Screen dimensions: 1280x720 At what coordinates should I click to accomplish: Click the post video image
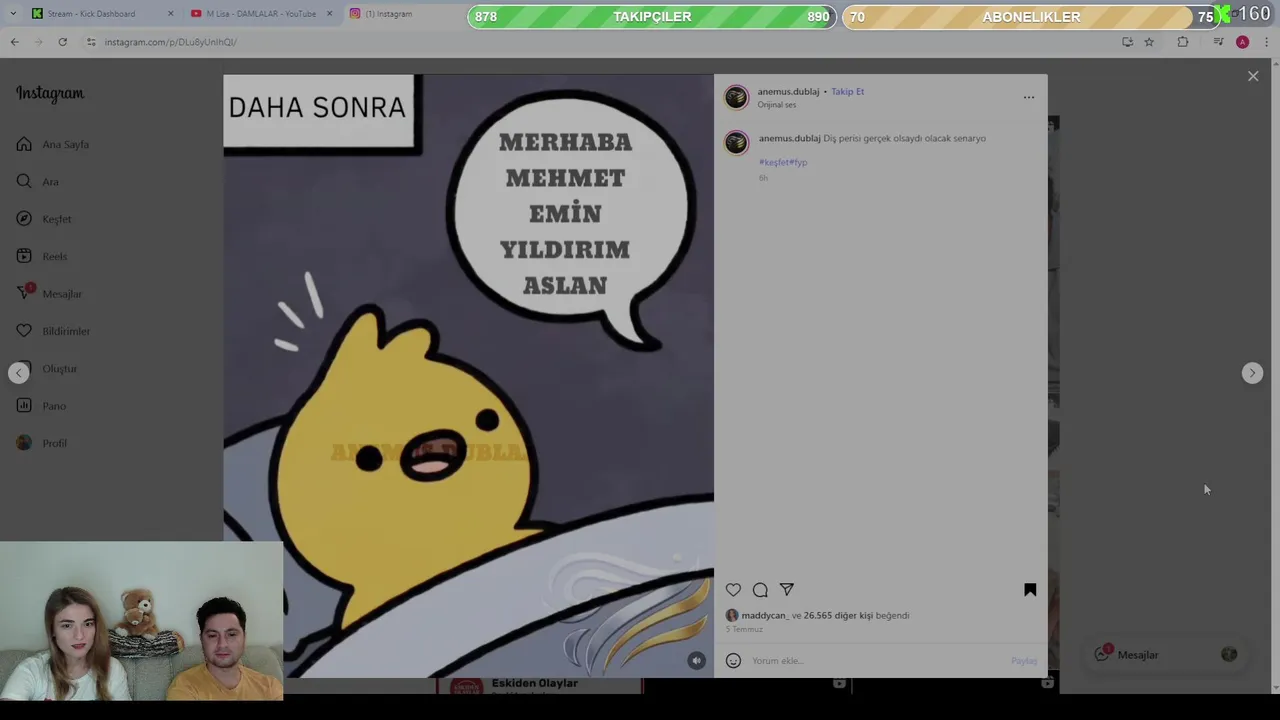tap(468, 376)
